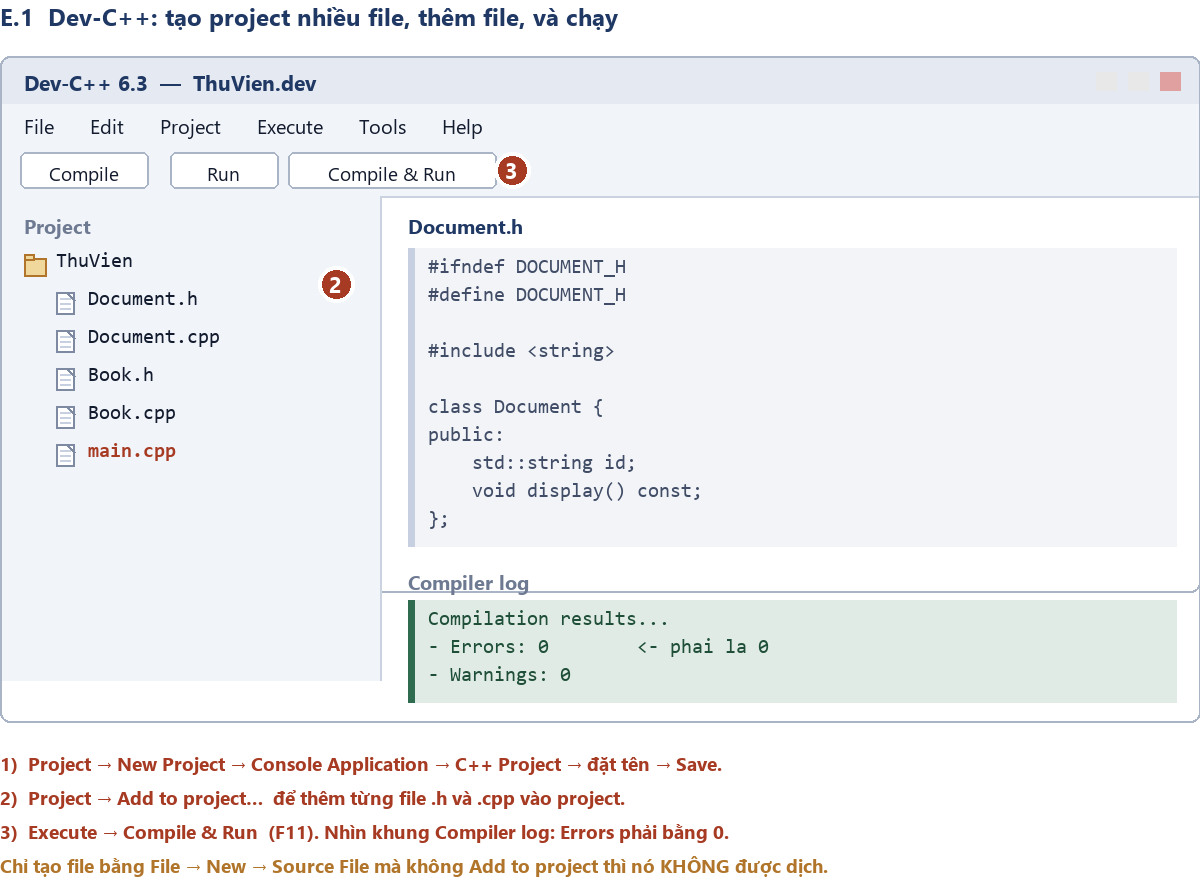Open the Project menu
The width and height of the screenshot is (1200, 894).
click(190, 127)
